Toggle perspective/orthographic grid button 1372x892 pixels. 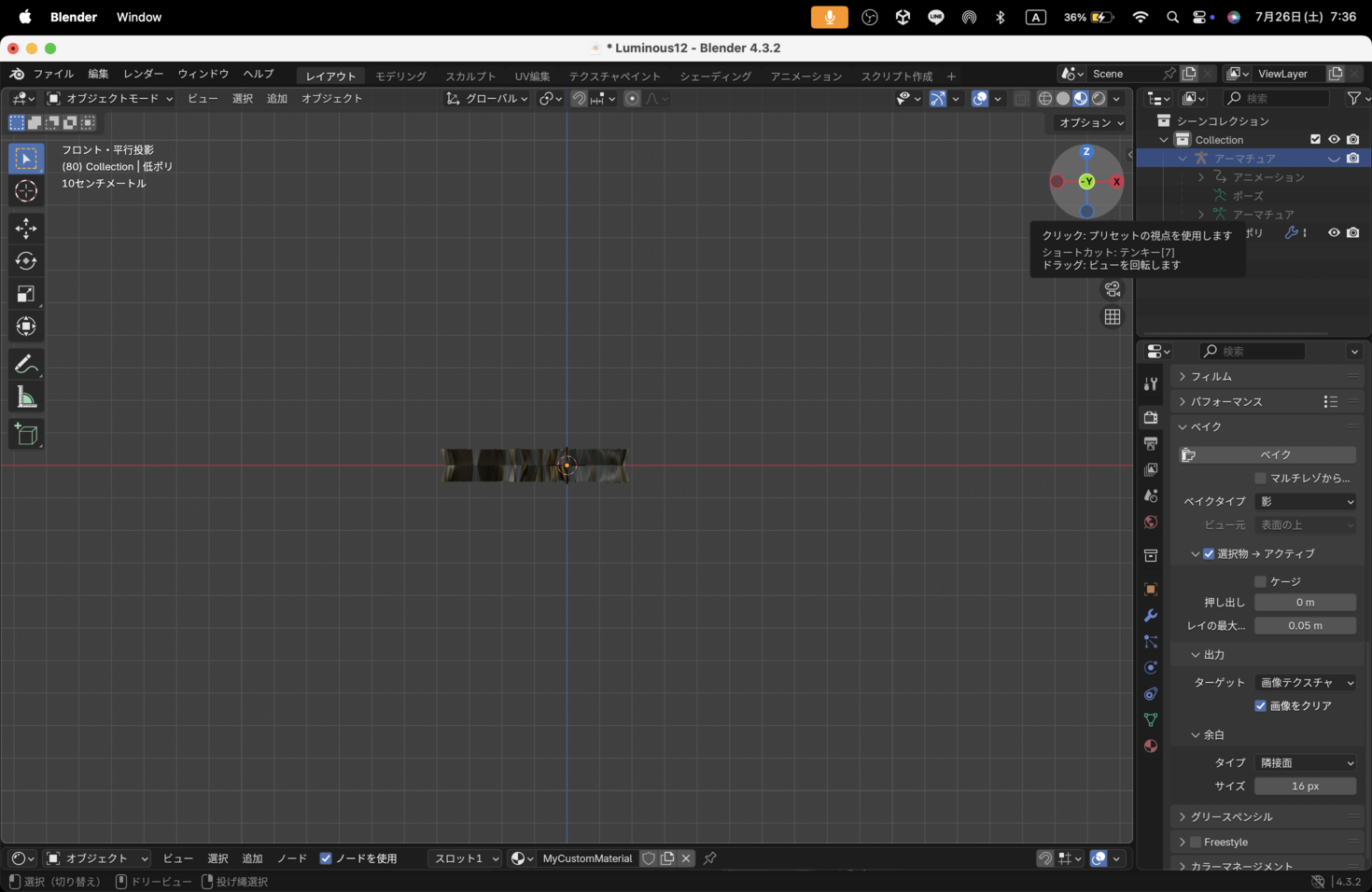click(1113, 317)
